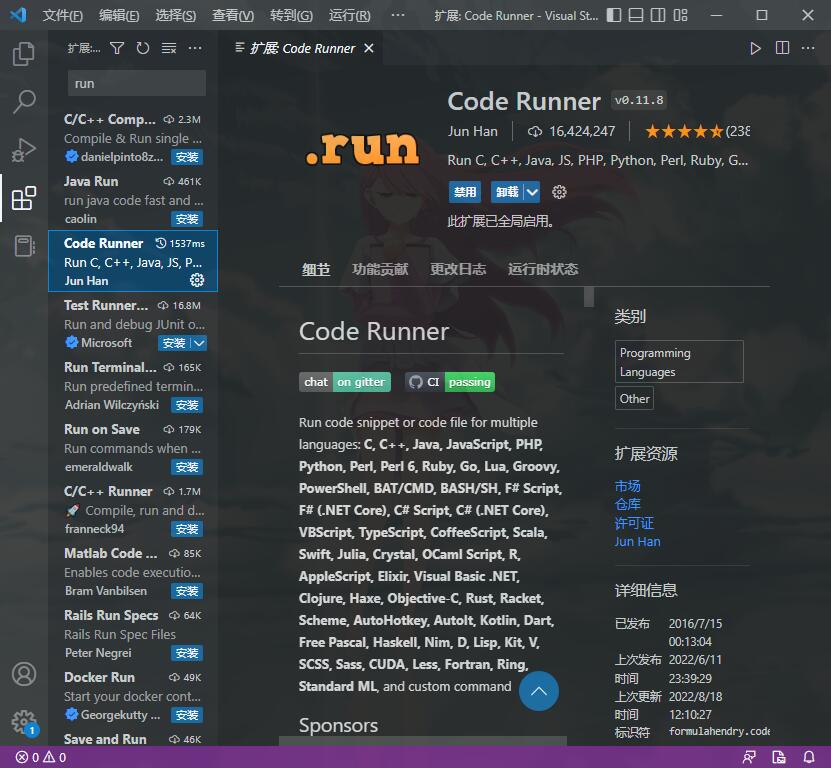Open the overflow menu dots in menu bar
The height and width of the screenshot is (768, 831).
click(x=397, y=15)
